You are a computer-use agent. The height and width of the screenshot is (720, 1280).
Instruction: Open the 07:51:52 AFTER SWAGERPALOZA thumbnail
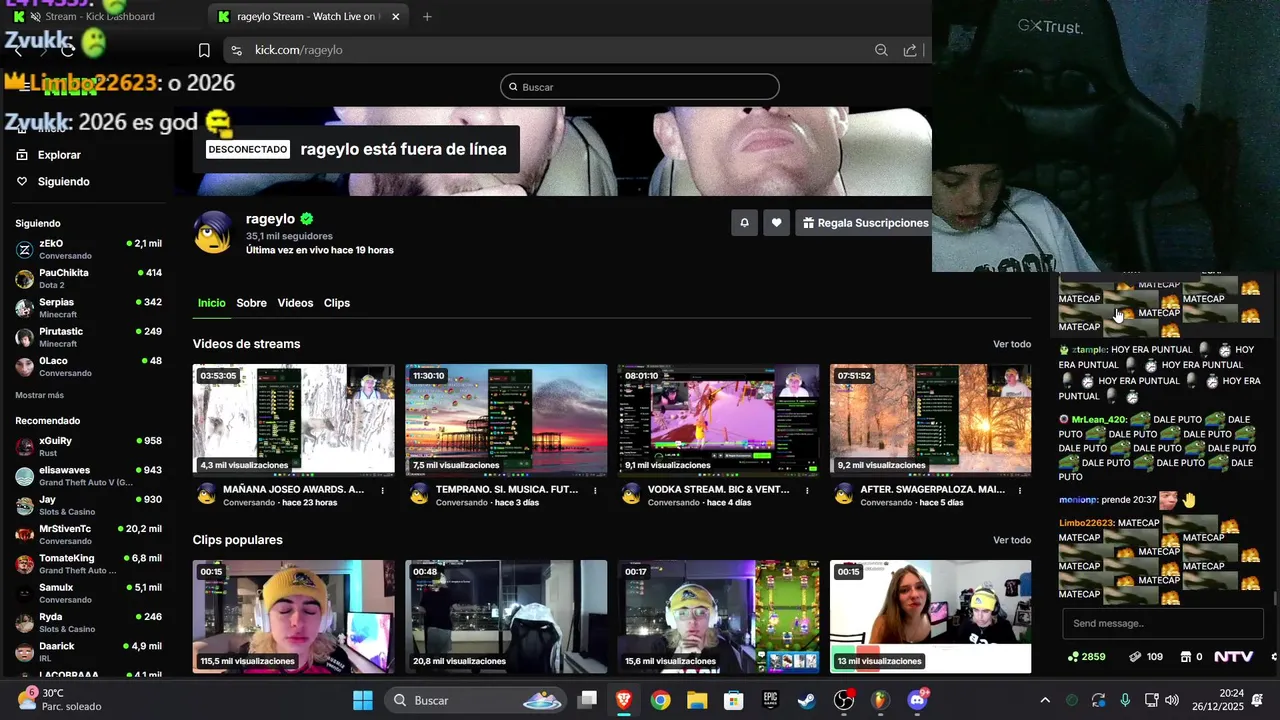click(x=930, y=420)
